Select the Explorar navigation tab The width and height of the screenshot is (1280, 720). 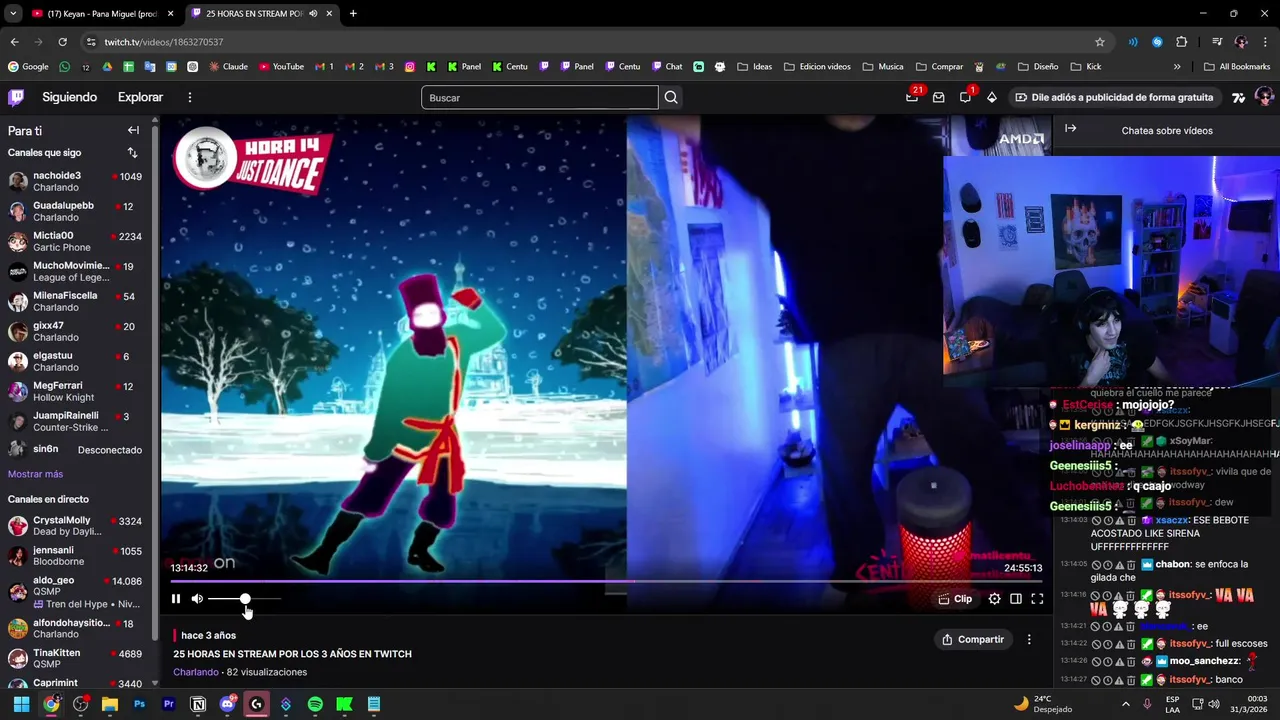(x=140, y=97)
